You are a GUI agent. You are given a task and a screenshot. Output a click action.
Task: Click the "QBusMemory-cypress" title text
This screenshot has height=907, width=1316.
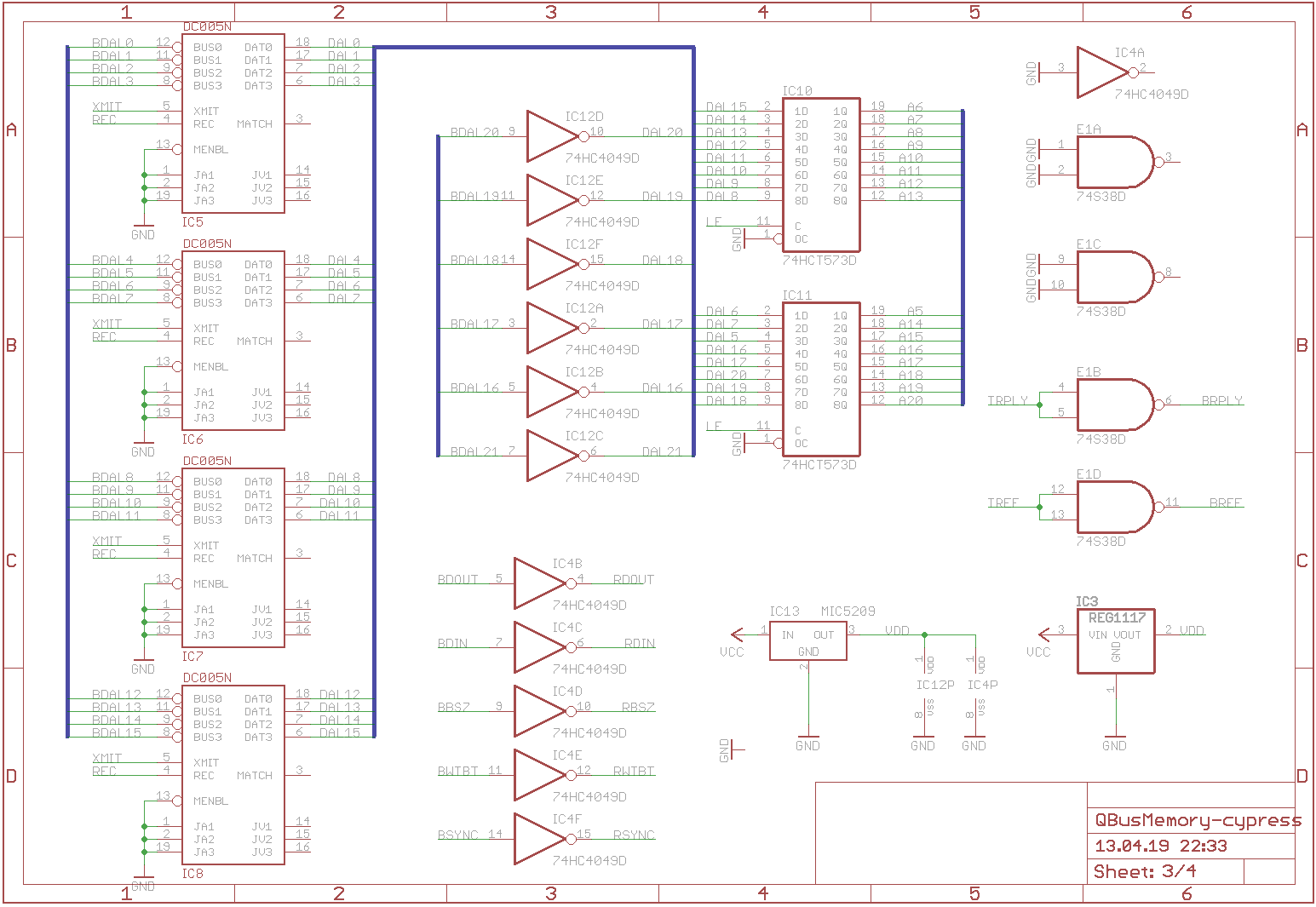1198,820
